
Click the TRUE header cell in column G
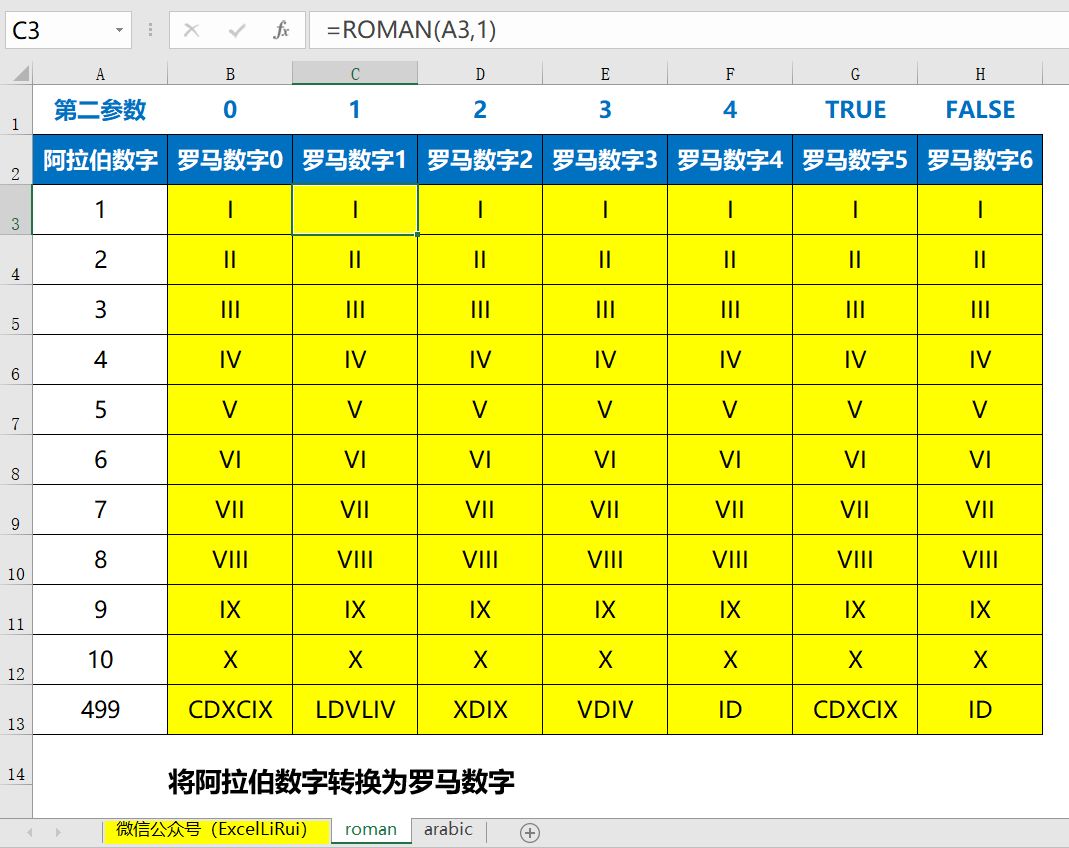(855, 109)
